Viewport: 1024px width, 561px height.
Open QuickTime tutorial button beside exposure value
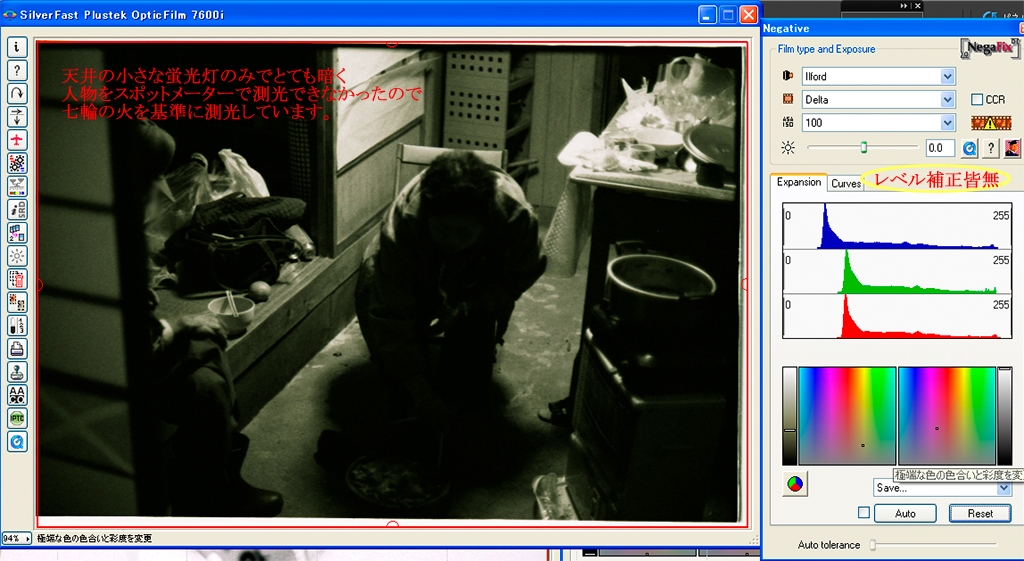[969, 148]
